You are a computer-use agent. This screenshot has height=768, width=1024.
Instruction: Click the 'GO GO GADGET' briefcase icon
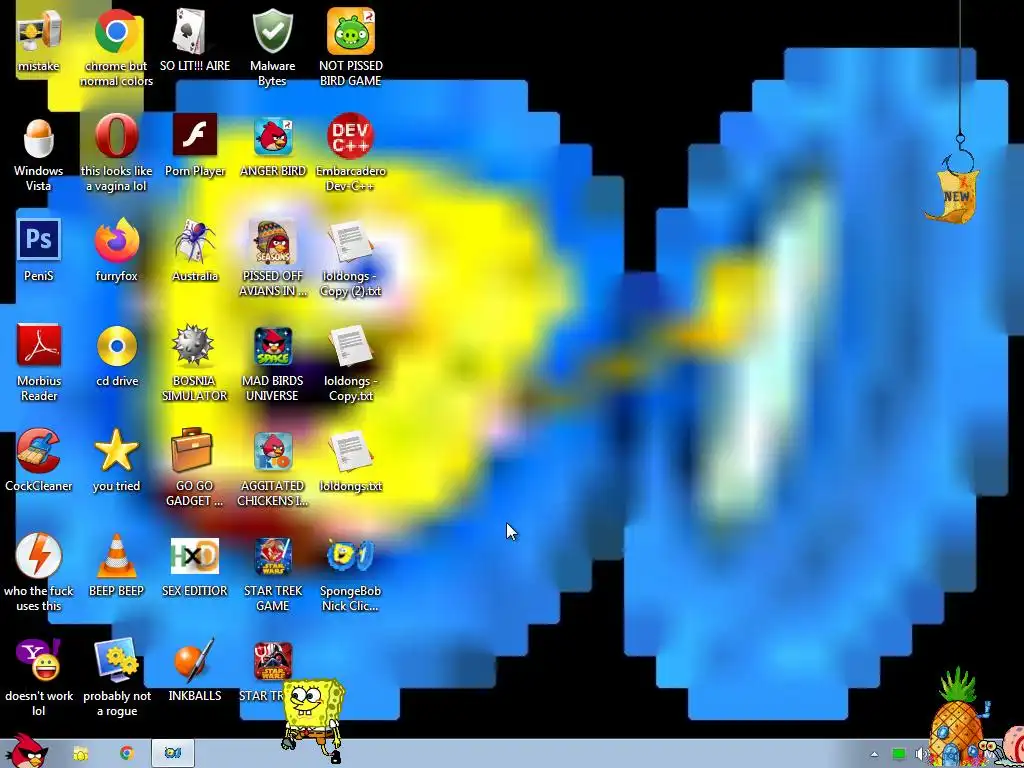[x=192, y=450]
